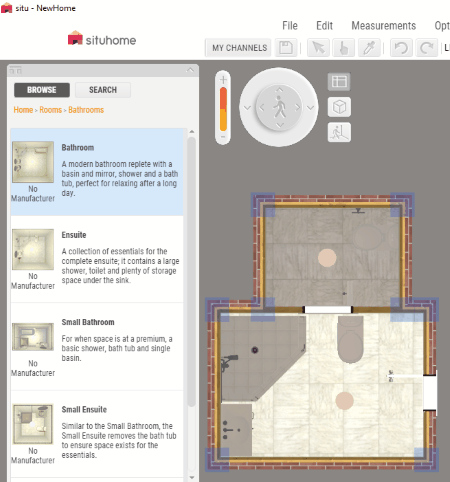Activate the hand pan tool
This screenshot has height=482, width=450.
[x=343, y=48]
